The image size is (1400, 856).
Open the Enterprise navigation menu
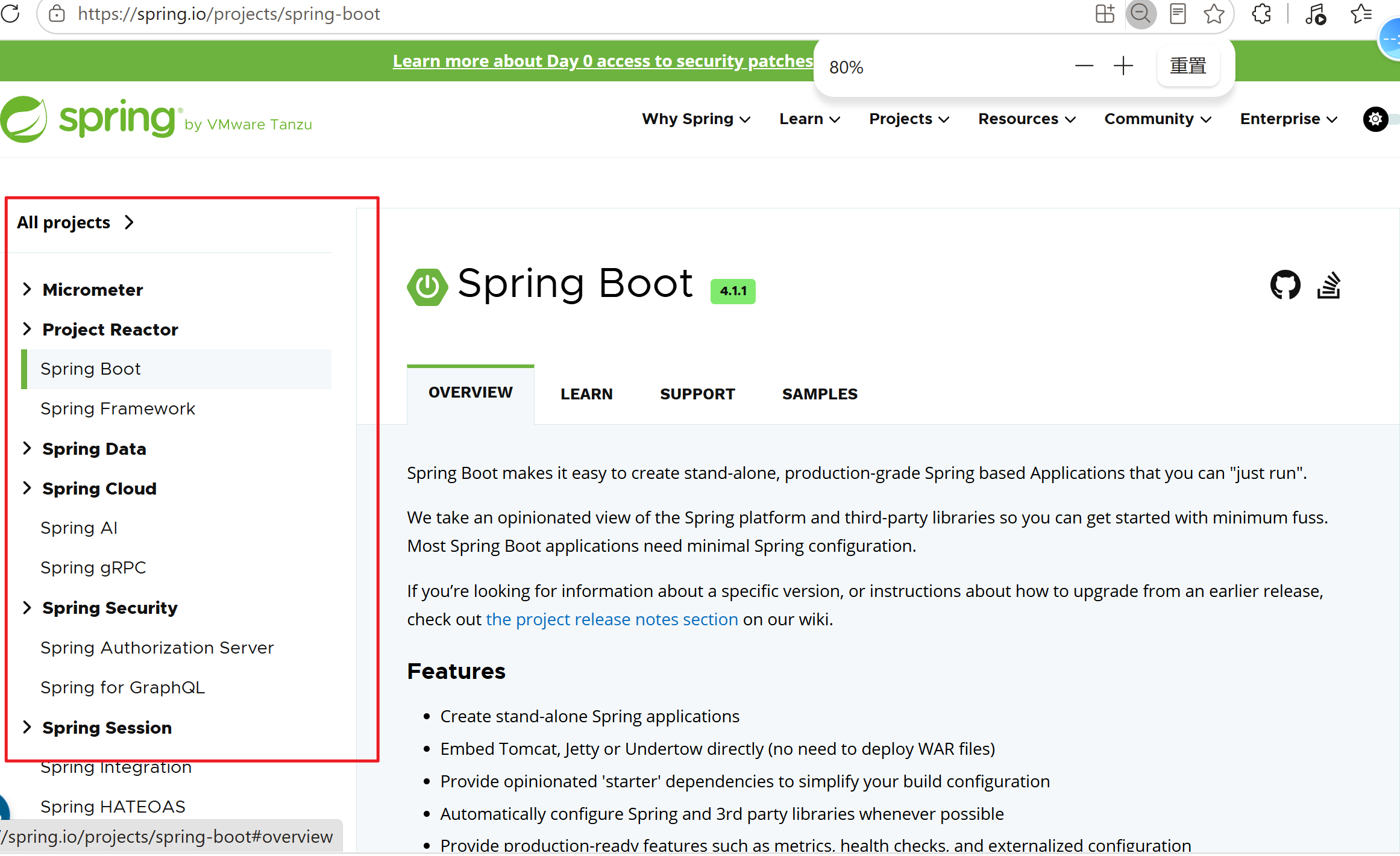pos(1289,119)
